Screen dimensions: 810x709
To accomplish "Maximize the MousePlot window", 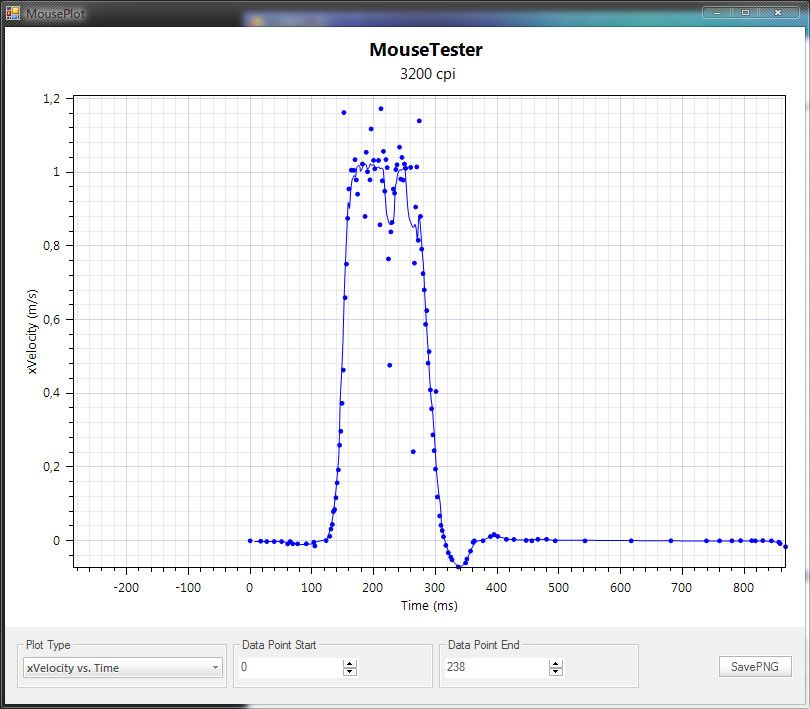I will click(745, 12).
